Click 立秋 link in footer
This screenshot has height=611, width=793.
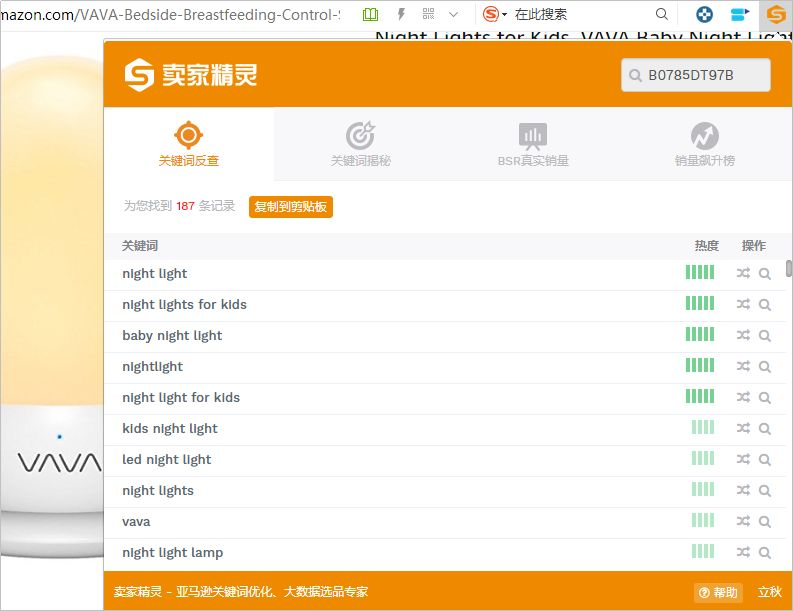point(769,592)
